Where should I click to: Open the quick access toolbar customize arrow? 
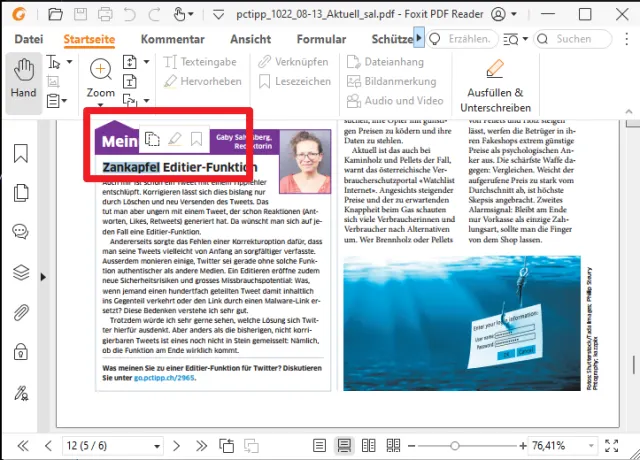[219, 15]
